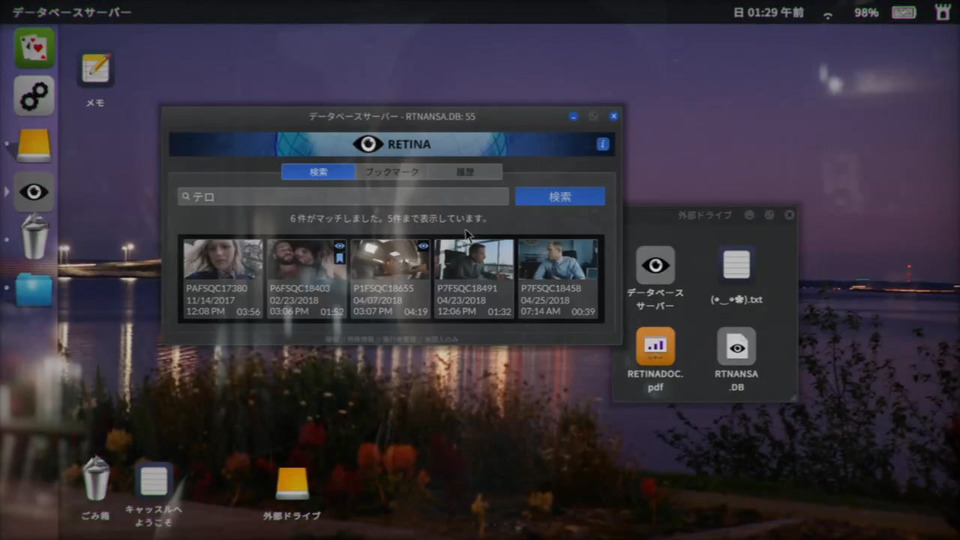Select the eye database server dock icon

(x=34, y=192)
